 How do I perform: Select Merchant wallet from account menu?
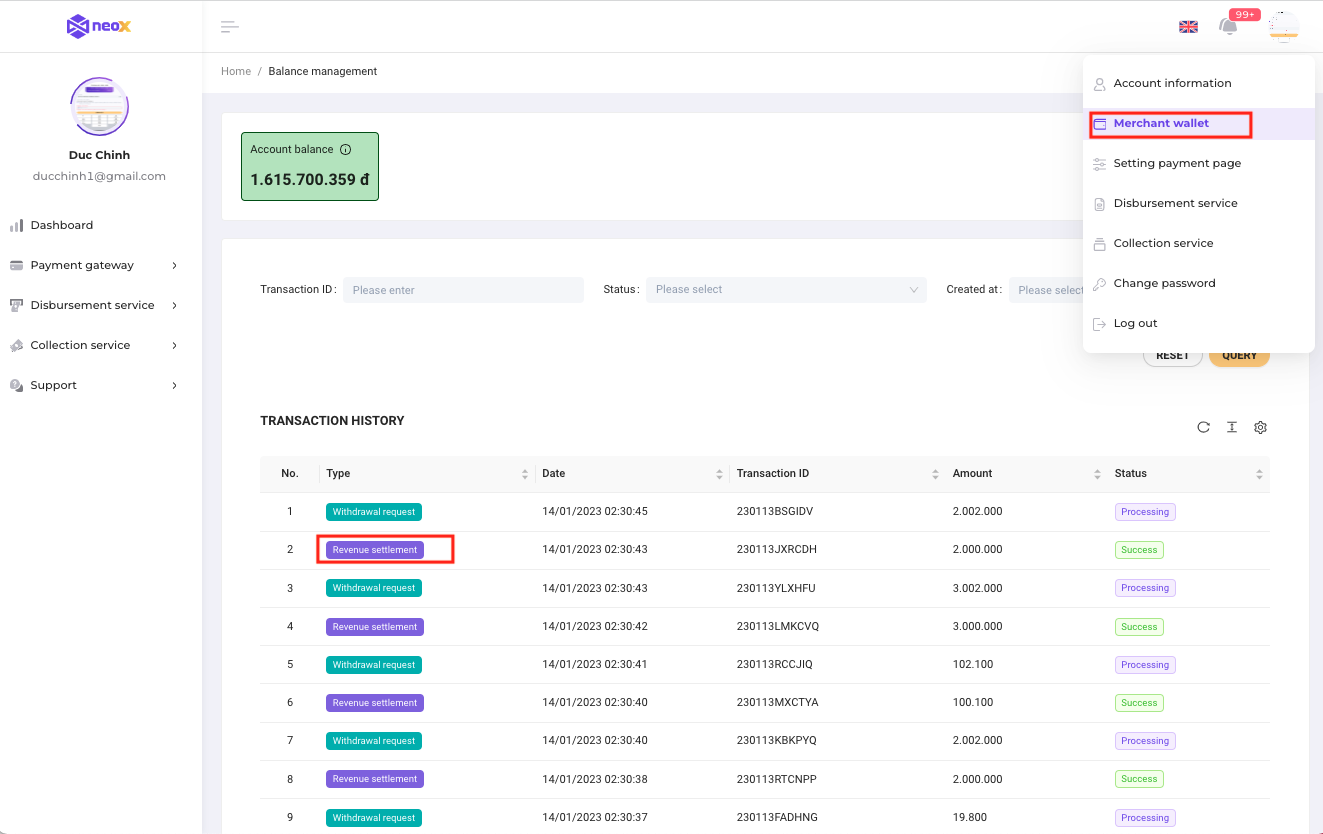1161,124
